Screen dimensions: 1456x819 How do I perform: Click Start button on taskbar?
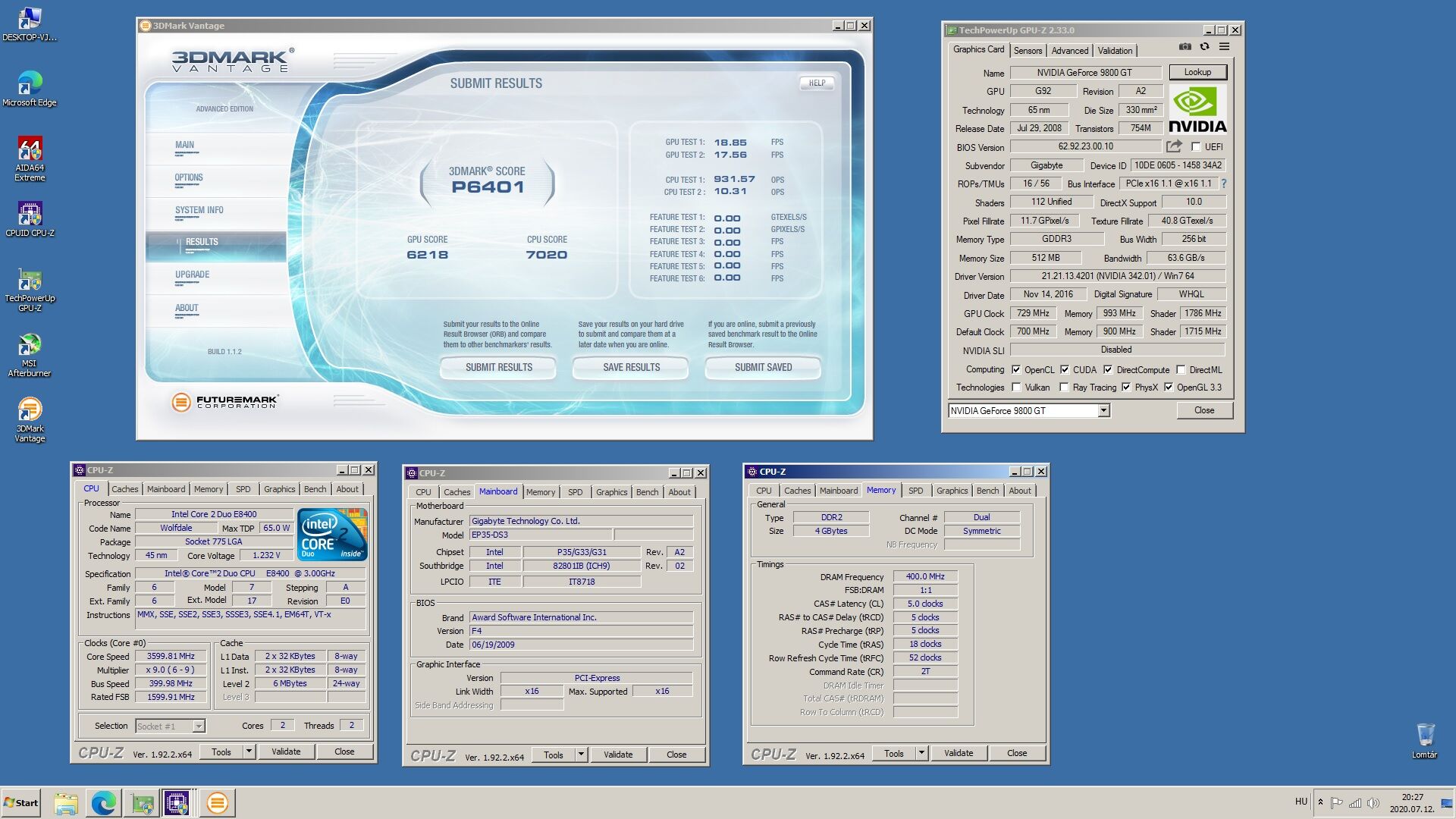tap(21, 803)
